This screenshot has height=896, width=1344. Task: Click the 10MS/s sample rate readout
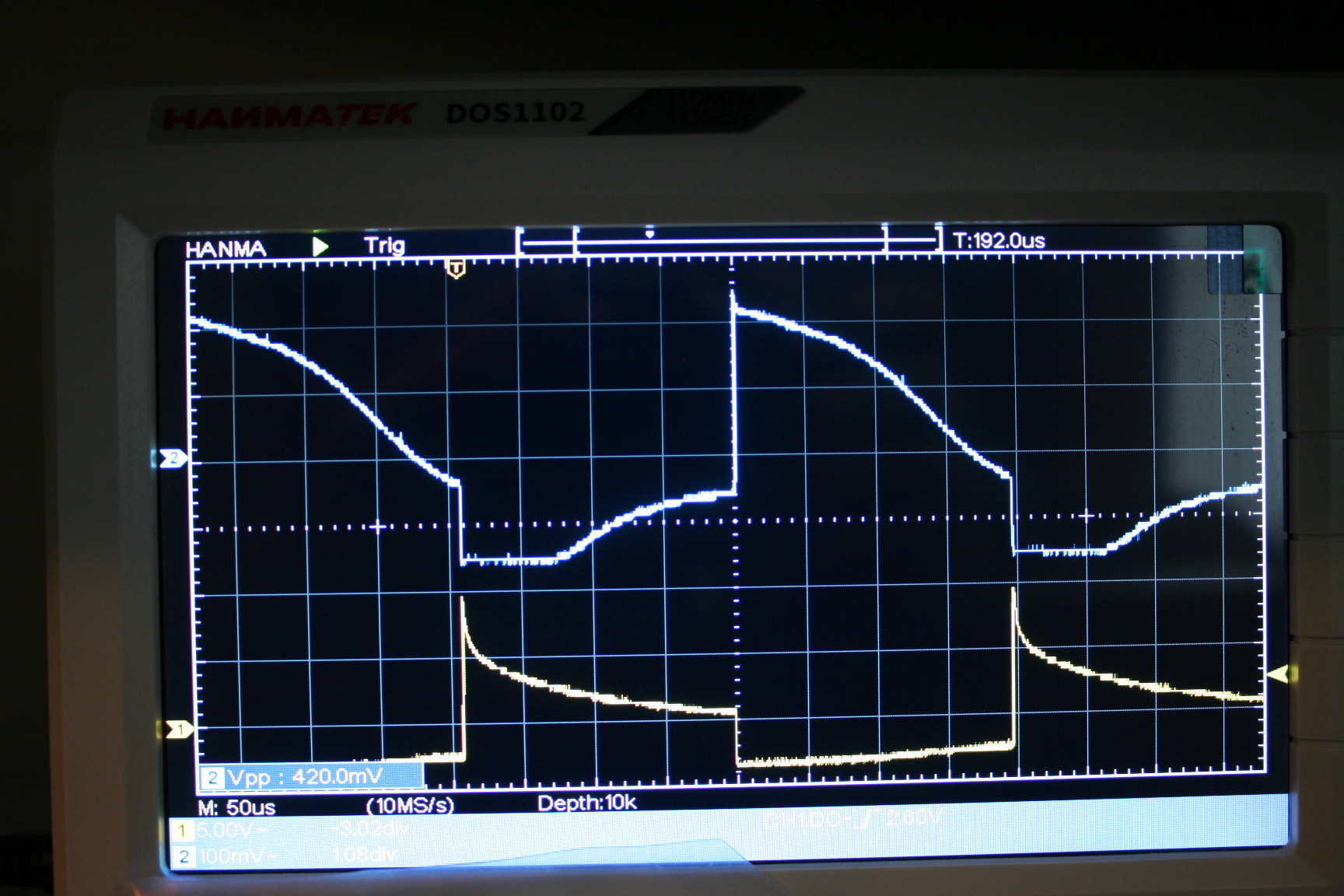(410, 805)
